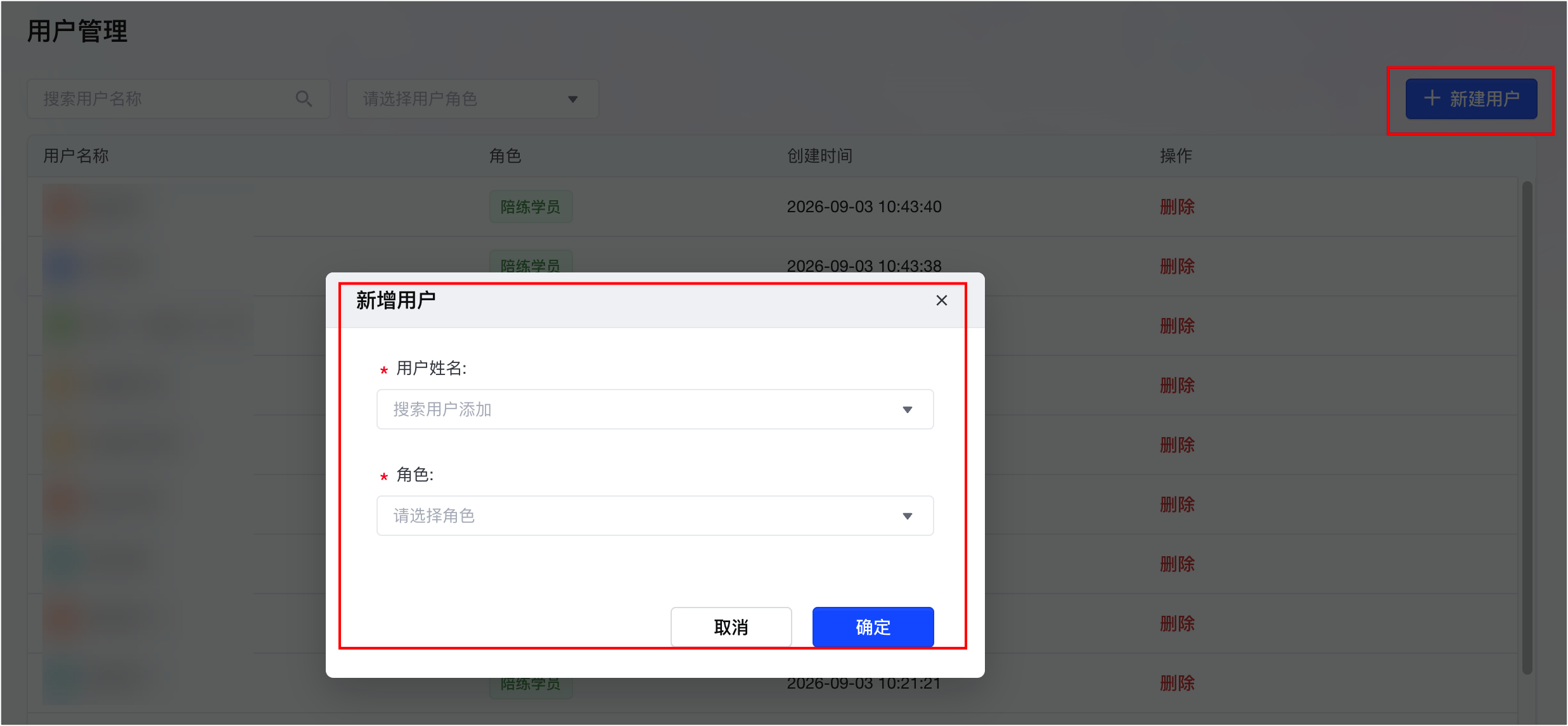Click the 新建用户 button
This screenshot has width=1568, height=726.
(x=1471, y=99)
